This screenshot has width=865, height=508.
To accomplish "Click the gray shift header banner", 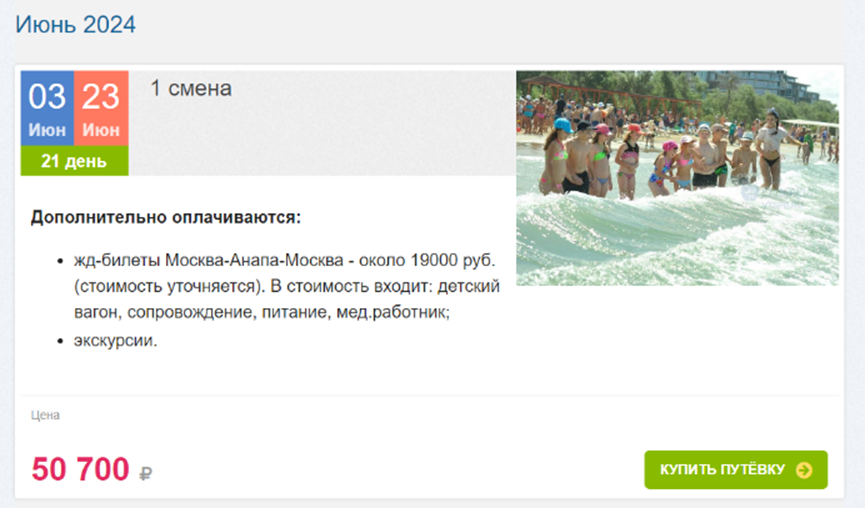I will tap(322, 123).
